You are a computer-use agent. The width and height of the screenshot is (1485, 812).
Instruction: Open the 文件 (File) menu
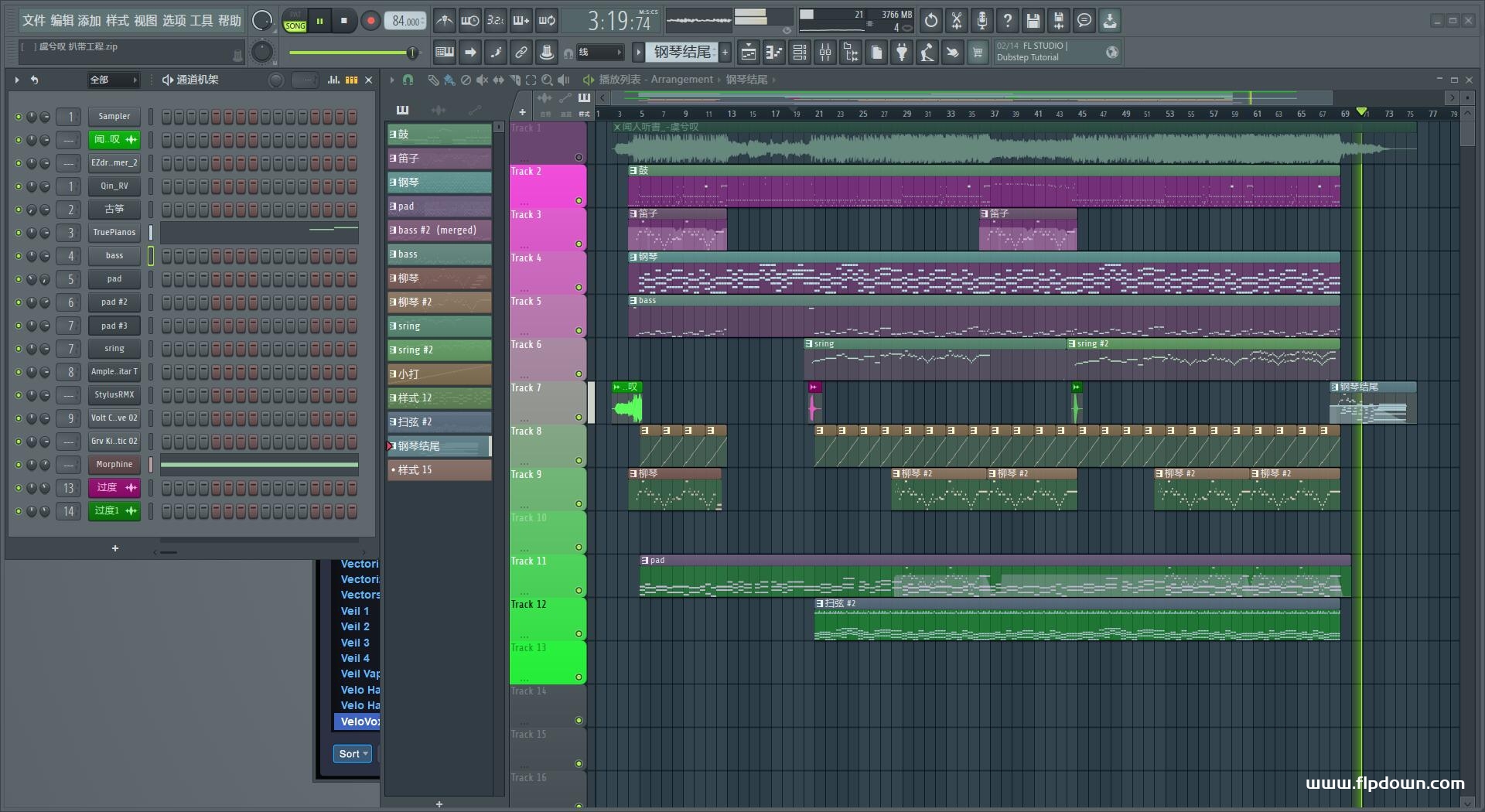pos(33,21)
